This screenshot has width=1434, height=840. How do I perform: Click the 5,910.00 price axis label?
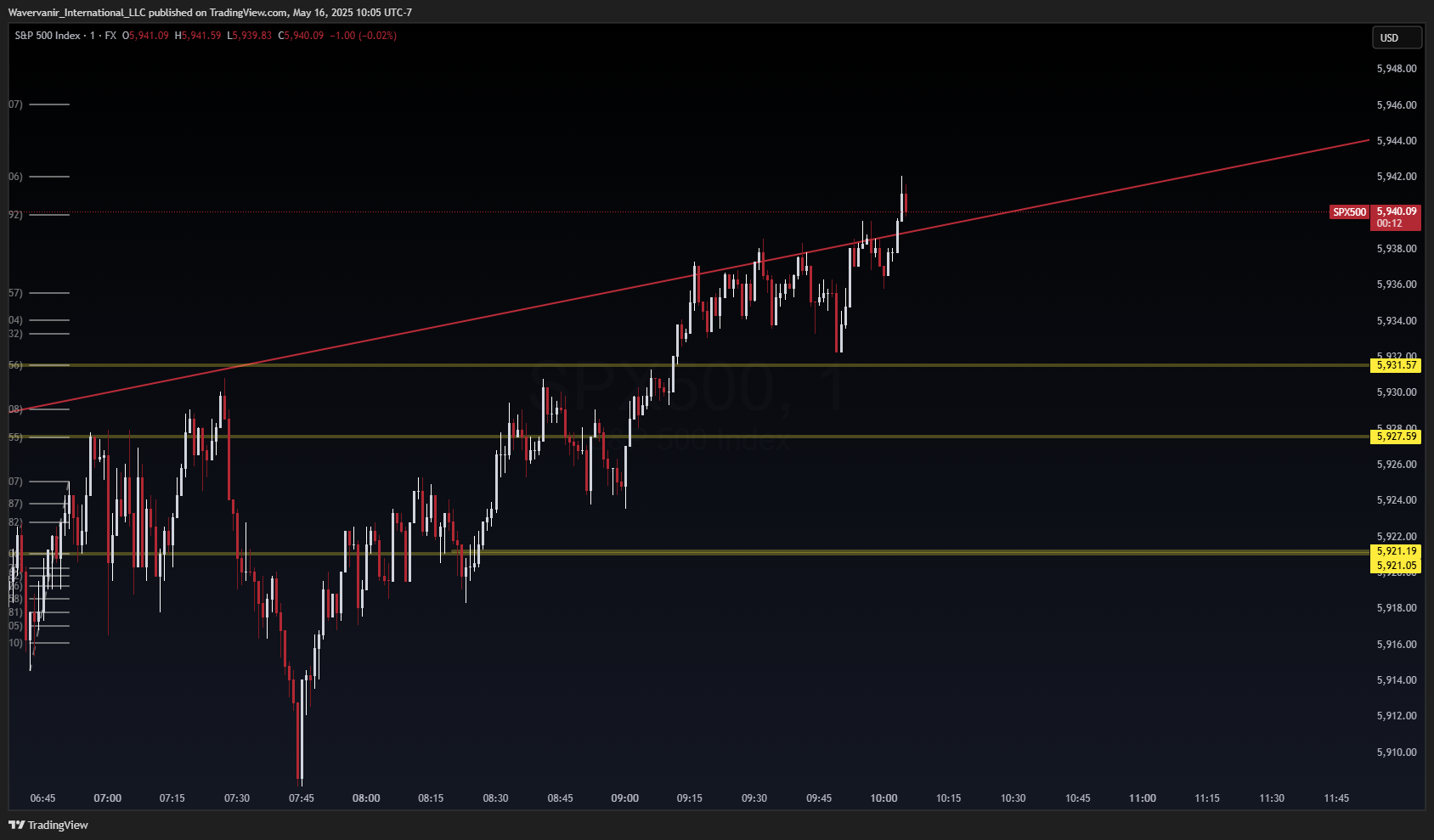[1397, 753]
